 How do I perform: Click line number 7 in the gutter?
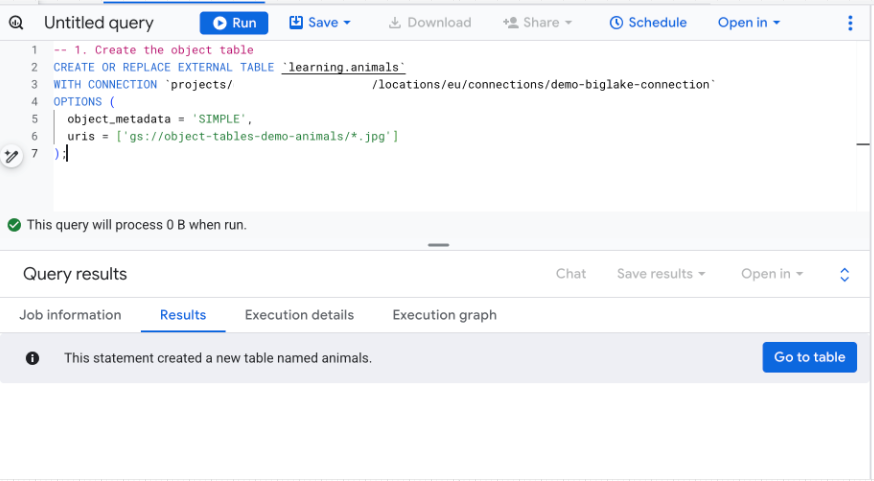(x=35, y=153)
